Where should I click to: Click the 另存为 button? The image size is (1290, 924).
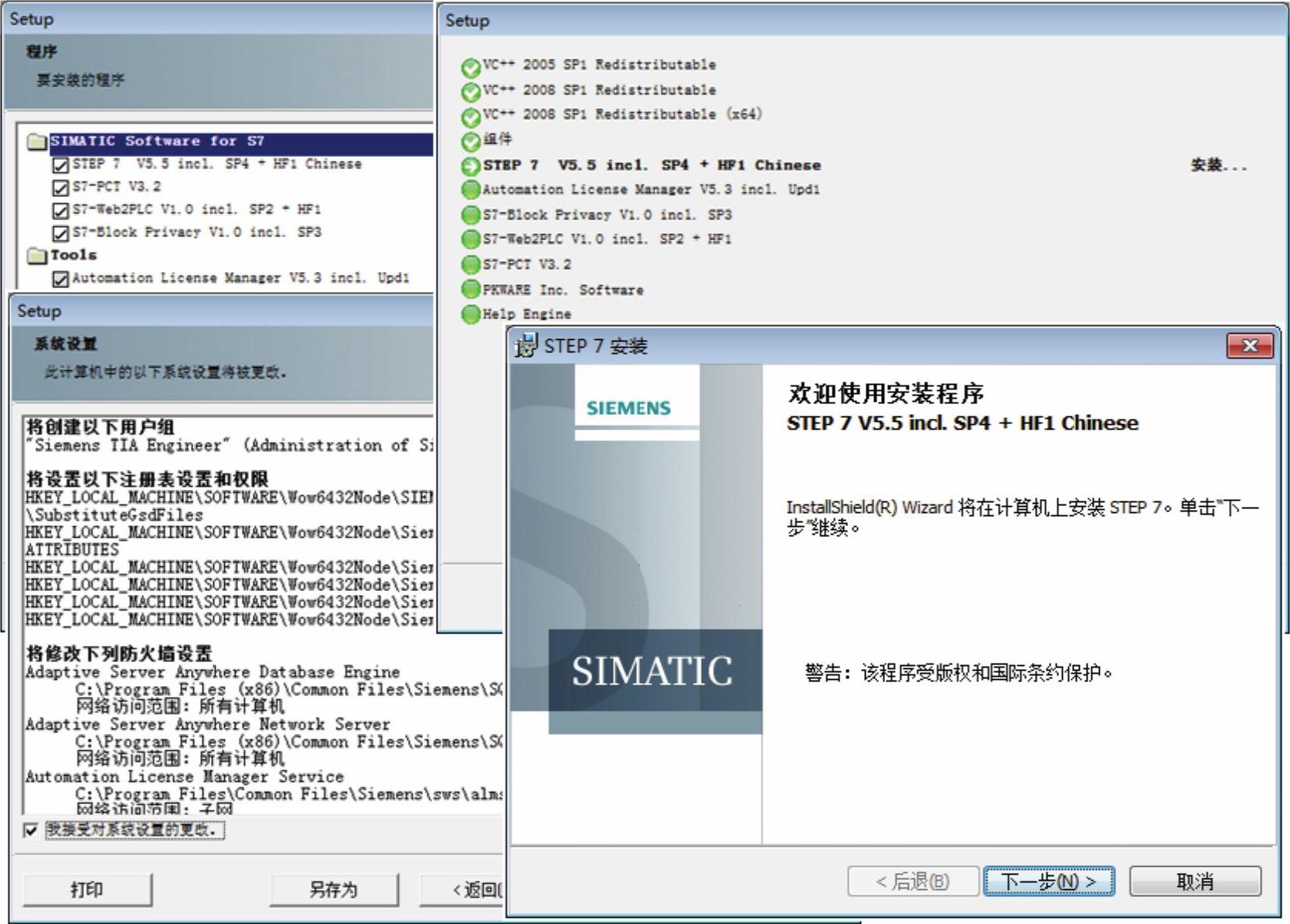[334, 890]
